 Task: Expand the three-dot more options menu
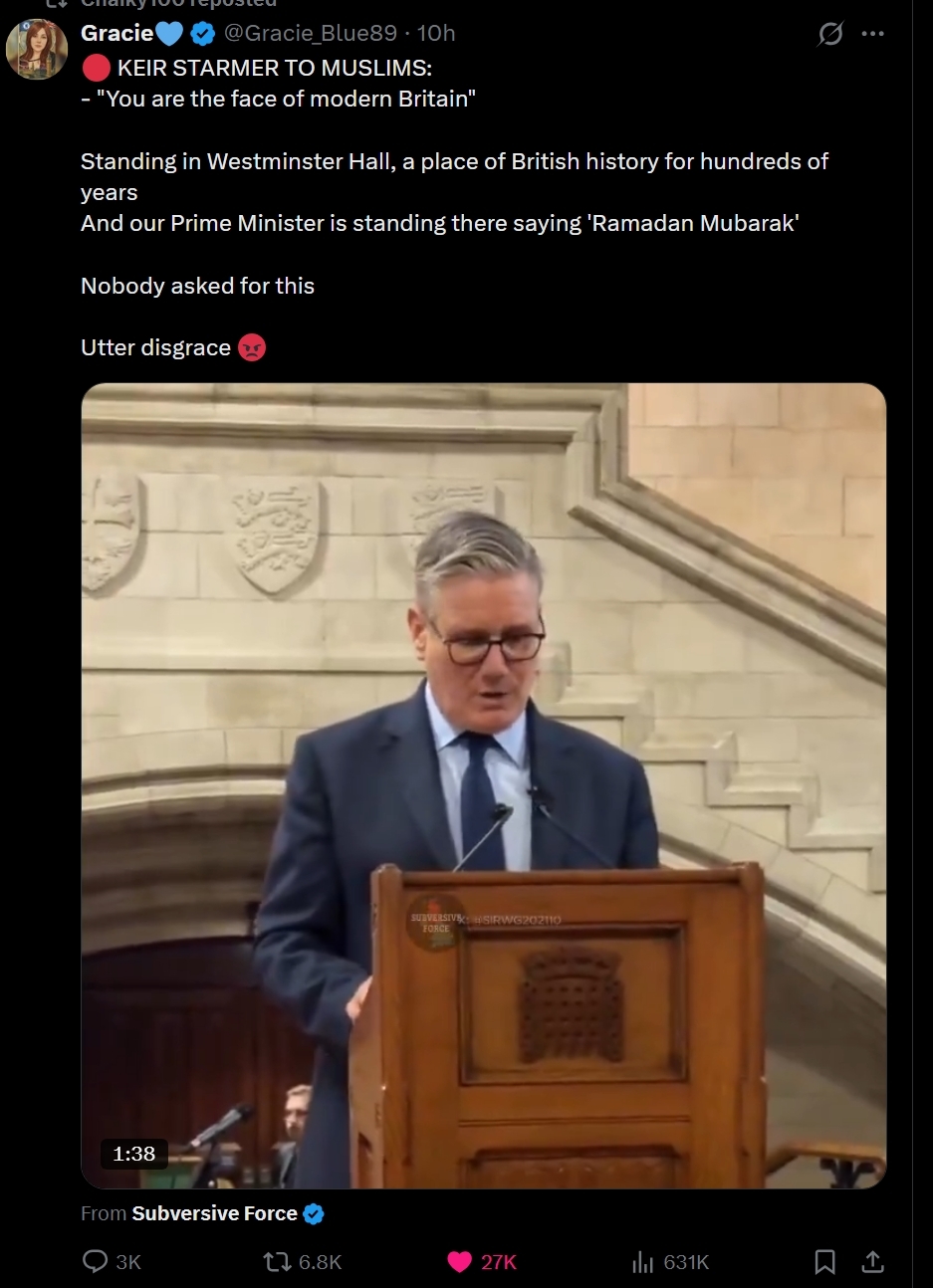(872, 34)
